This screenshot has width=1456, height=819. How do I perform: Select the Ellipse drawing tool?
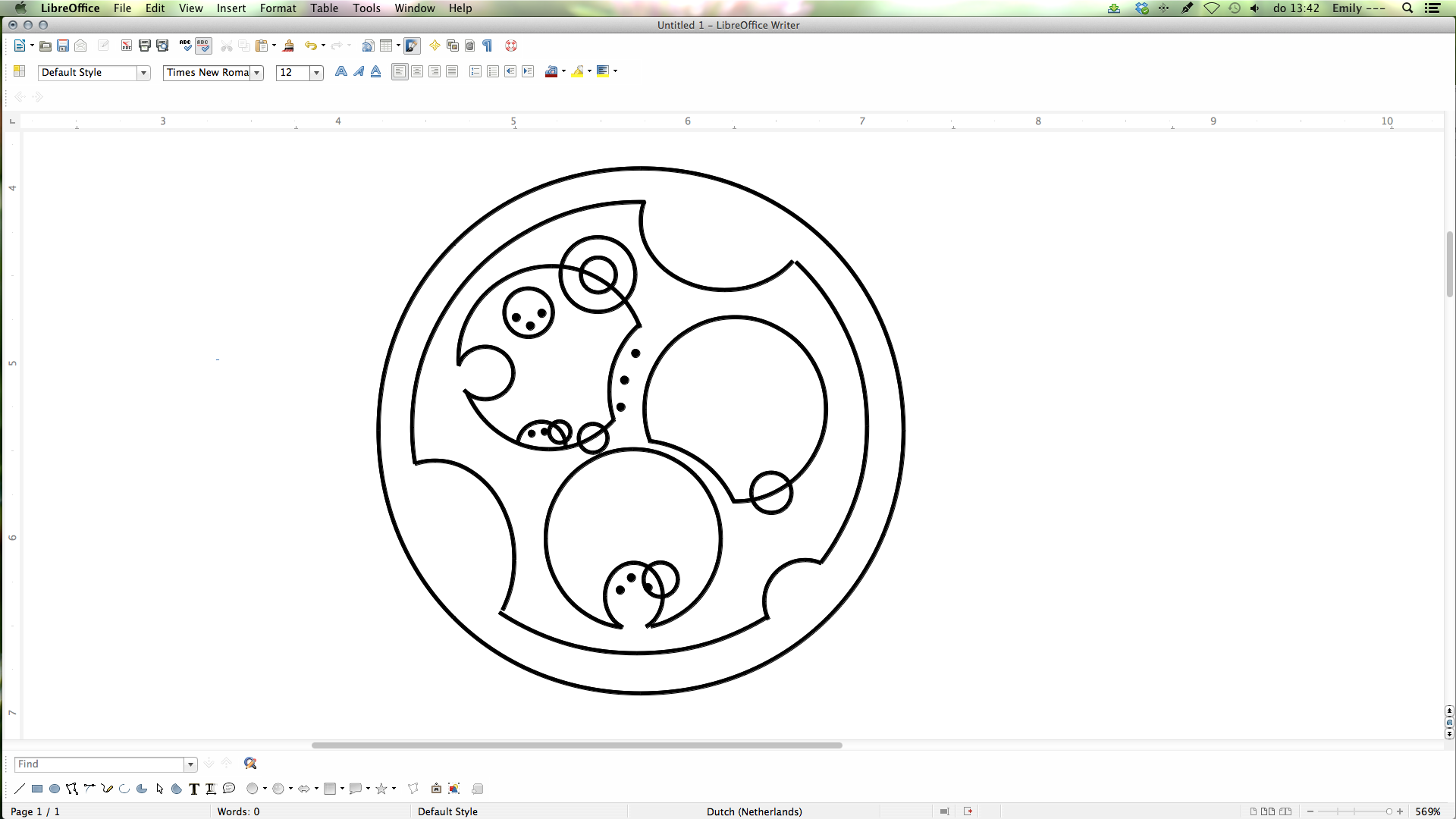coord(55,789)
